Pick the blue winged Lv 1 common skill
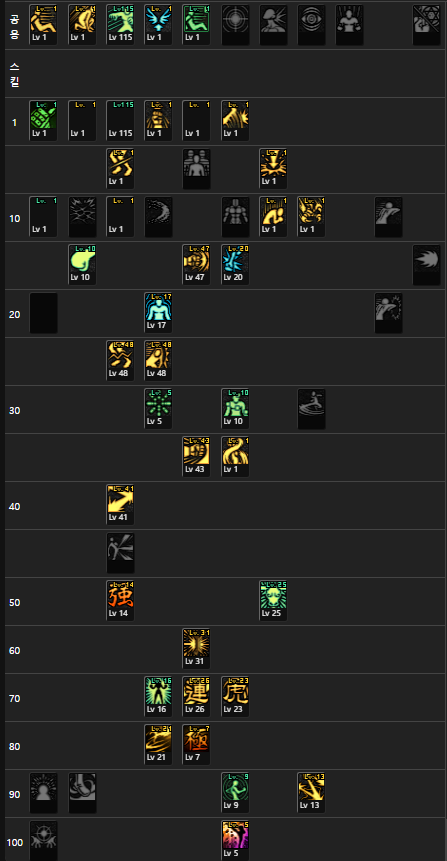This screenshot has width=447, height=861. [x=158, y=25]
